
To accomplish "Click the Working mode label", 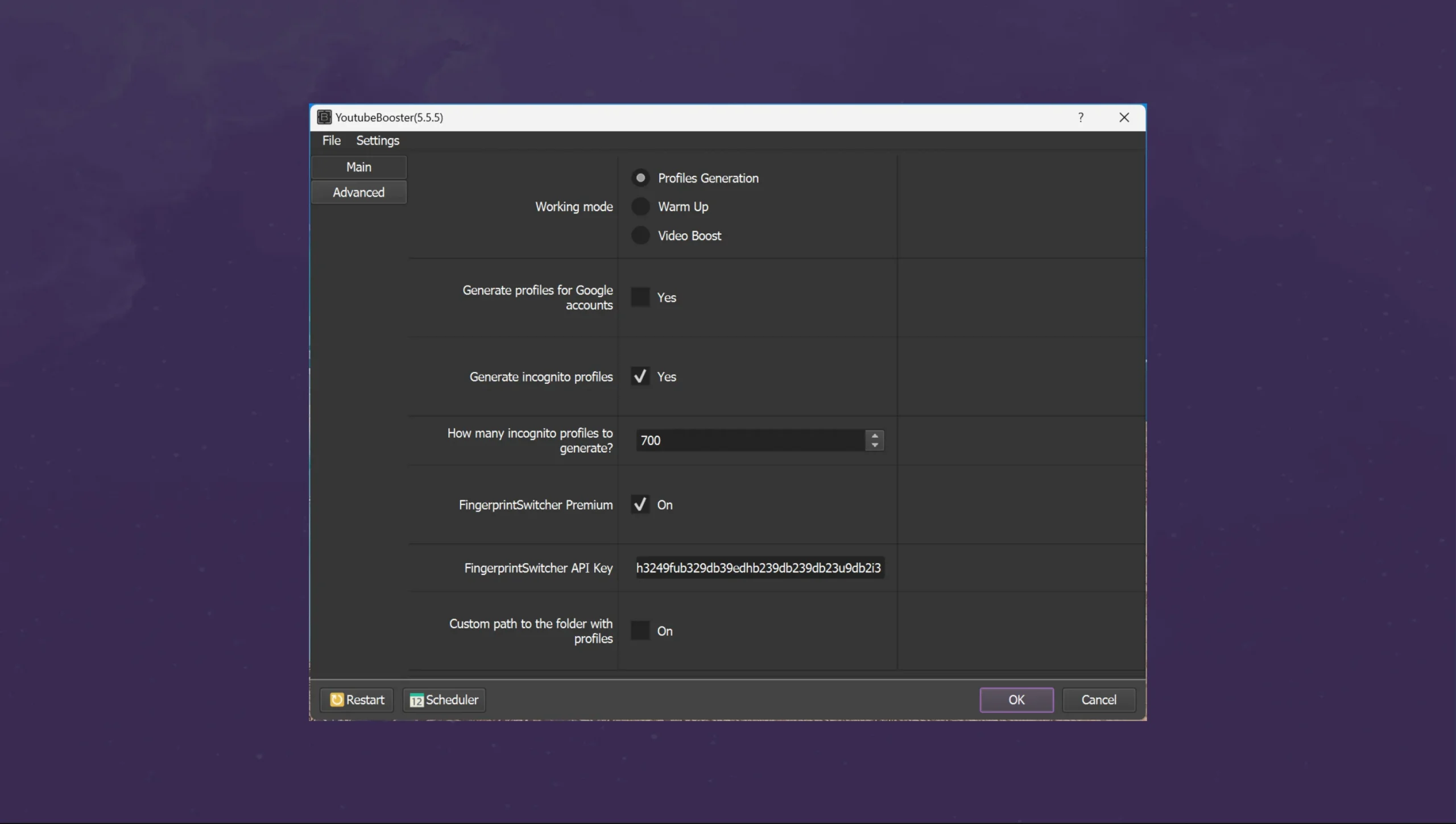I will 574,206.
